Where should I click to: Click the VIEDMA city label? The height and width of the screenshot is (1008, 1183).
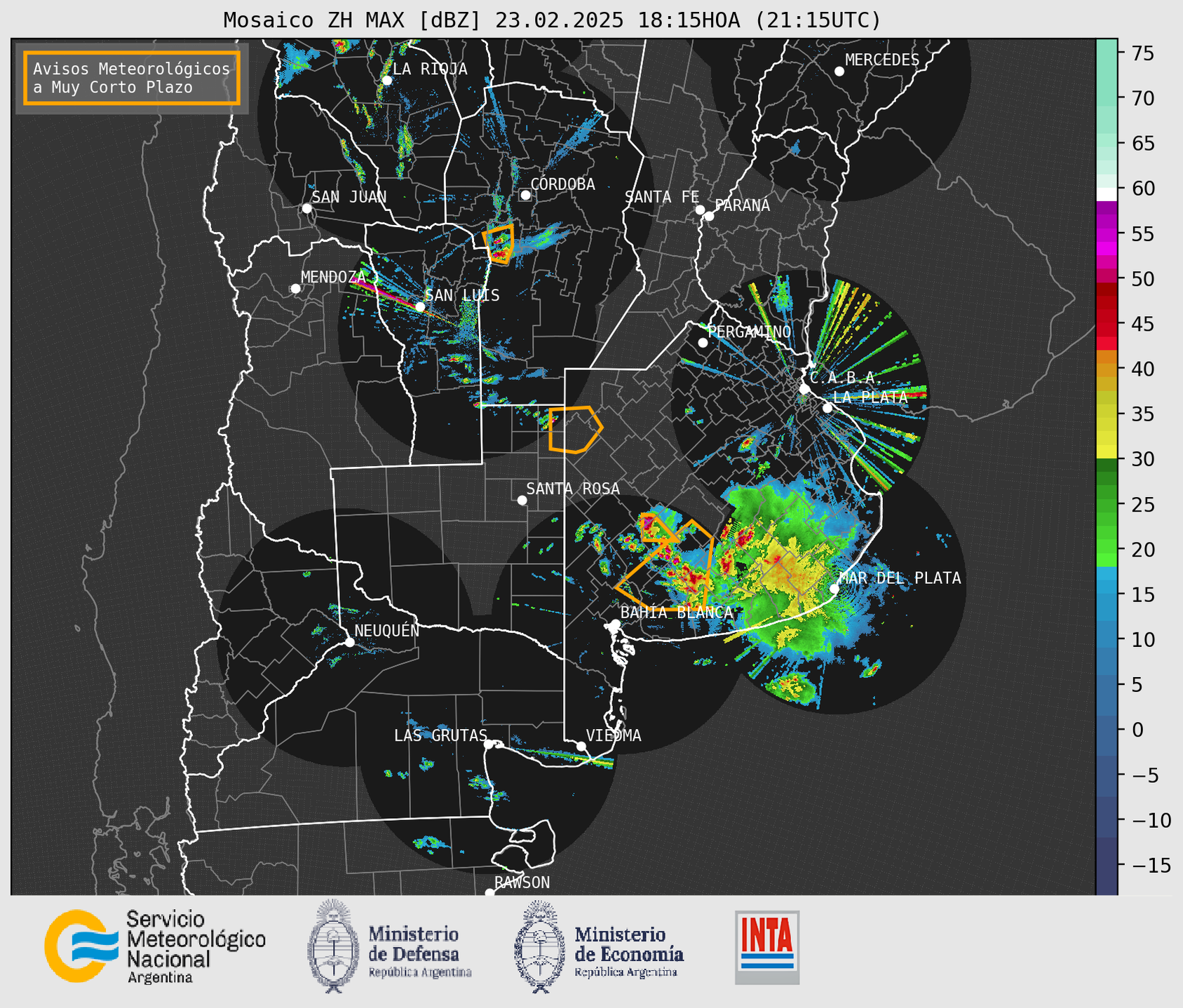[x=614, y=736]
